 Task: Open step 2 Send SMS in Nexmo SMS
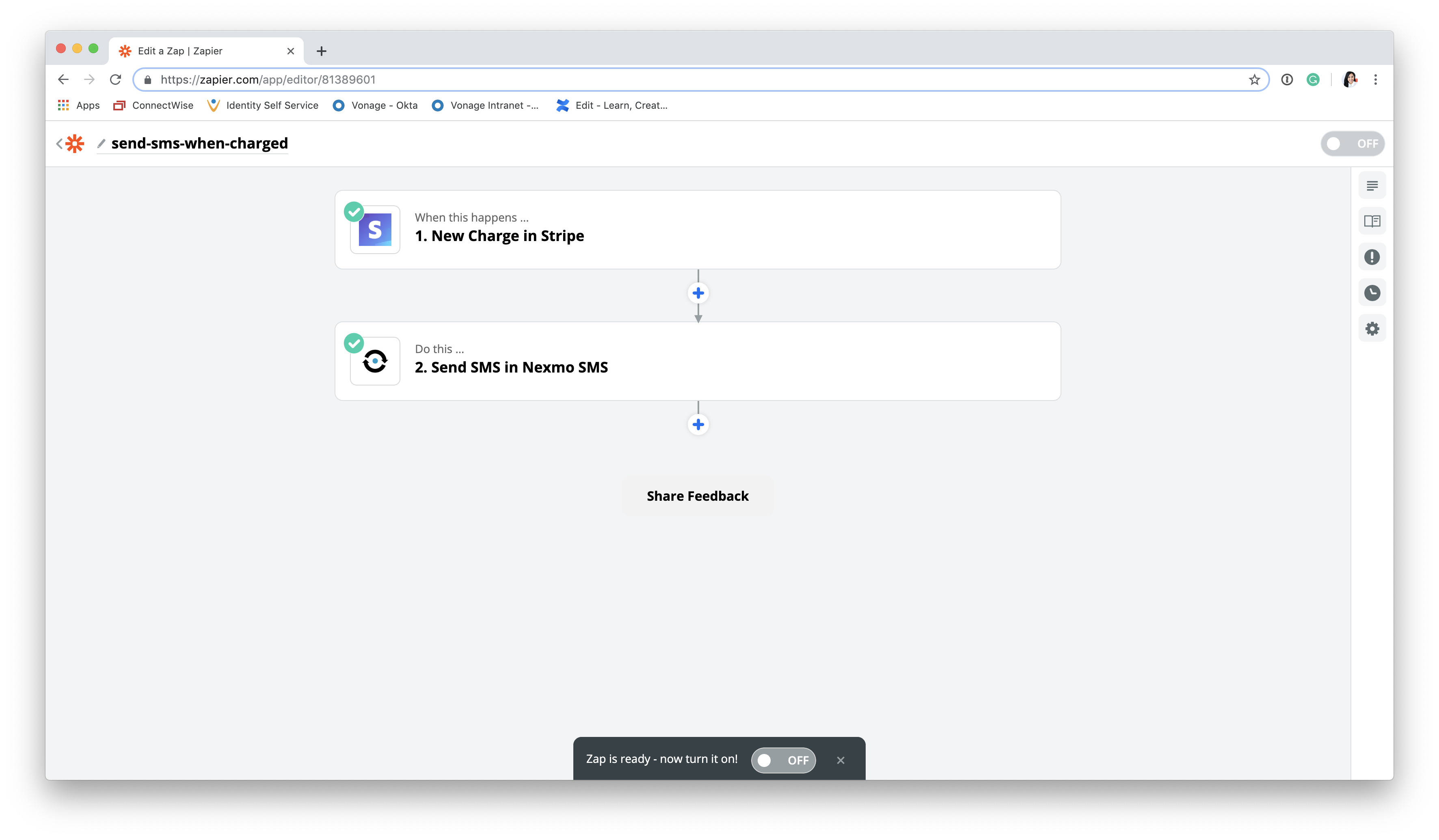[x=697, y=361]
